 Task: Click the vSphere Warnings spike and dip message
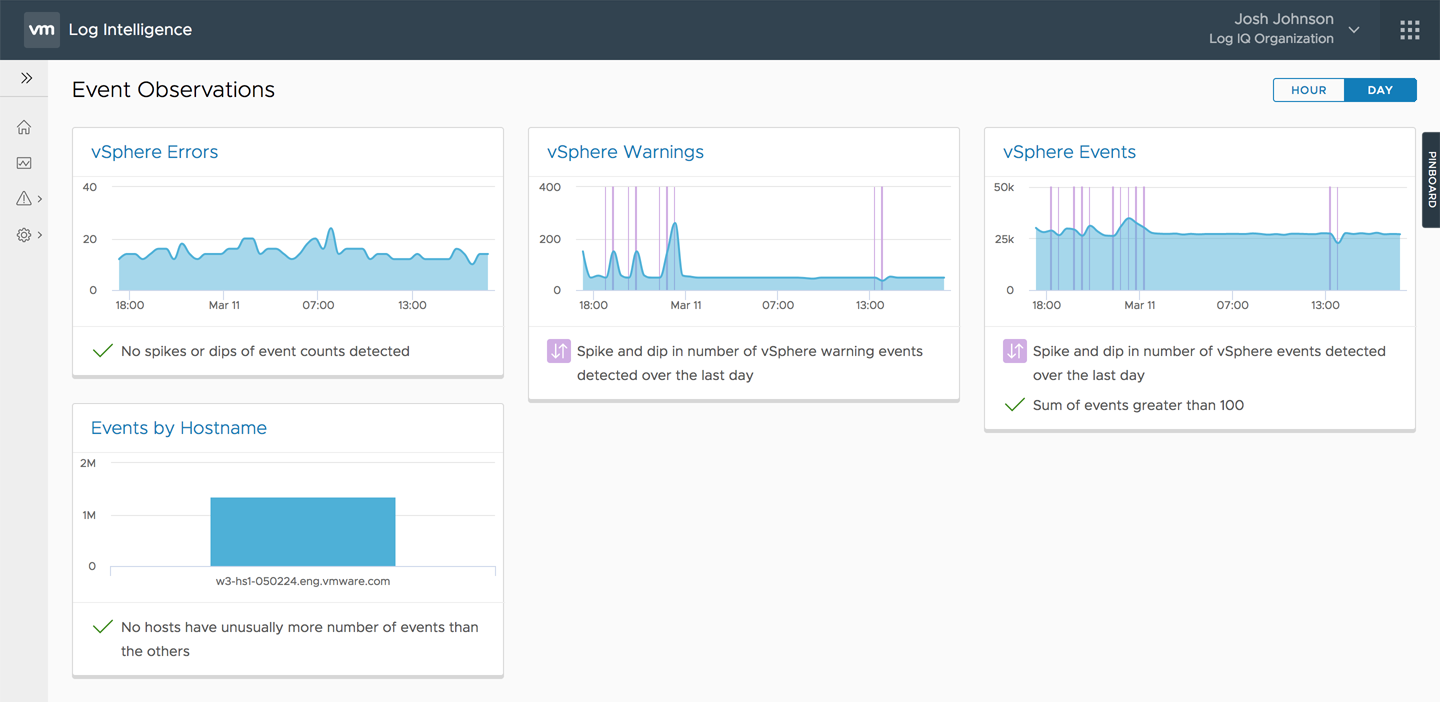pyautogui.click(x=750, y=363)
